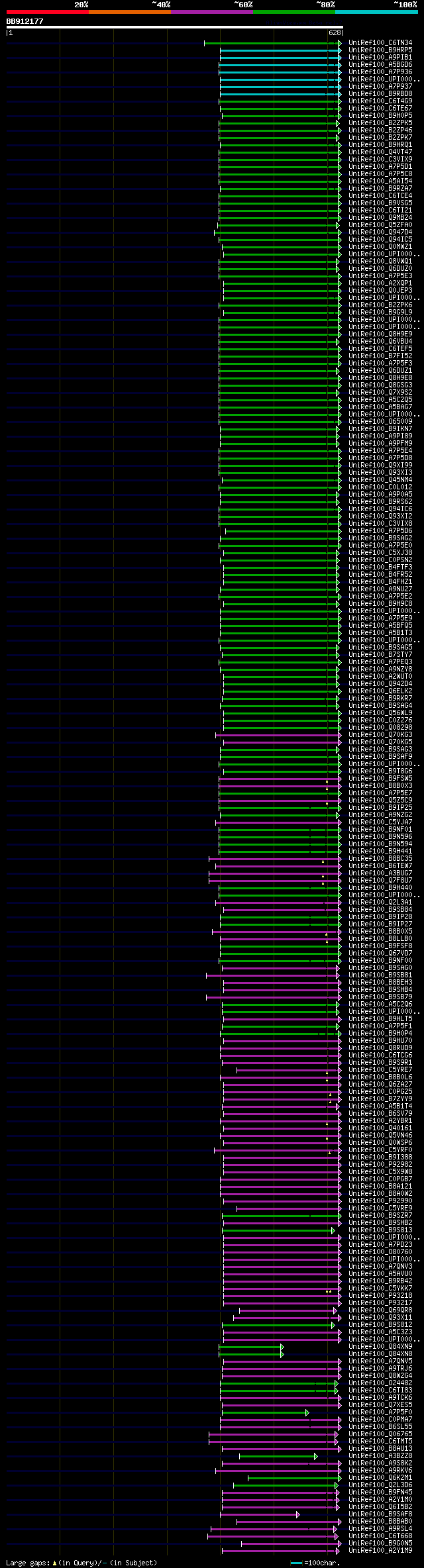Select hit UniRef100_C5YJA7
Viewport: 424px width, 1568px height.
coord(380,822)
